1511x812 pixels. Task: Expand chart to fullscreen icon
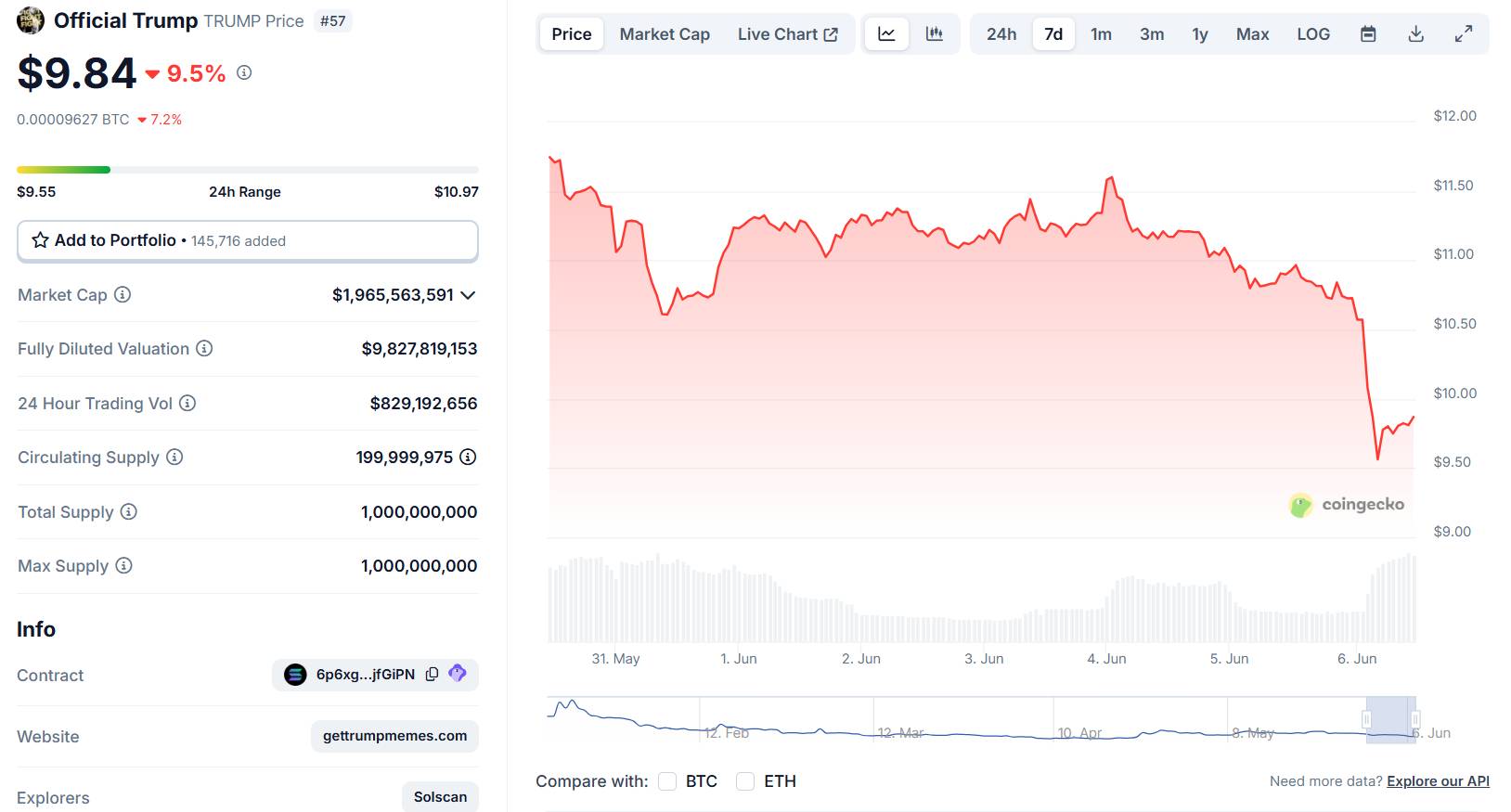(1464, 34)
